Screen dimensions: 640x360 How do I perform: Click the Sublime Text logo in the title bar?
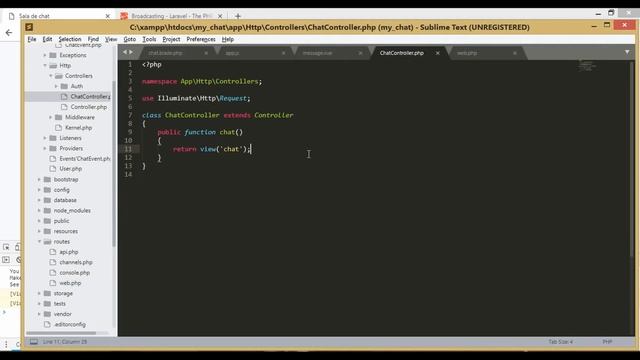pyautogui.click(x=29, y=27)
